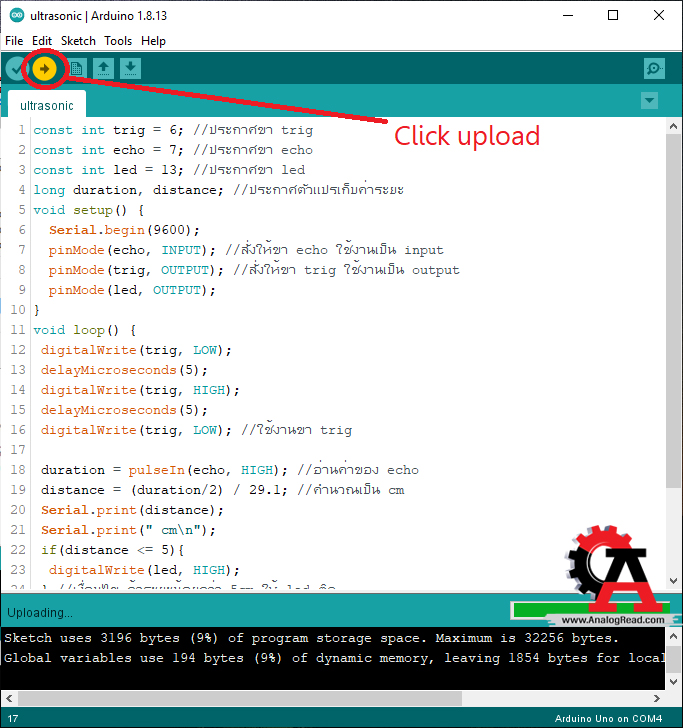The height and width of the screenshot is (728, 683).
Task: Click 'long duration, distance;' line
Action: pos(128,190)
